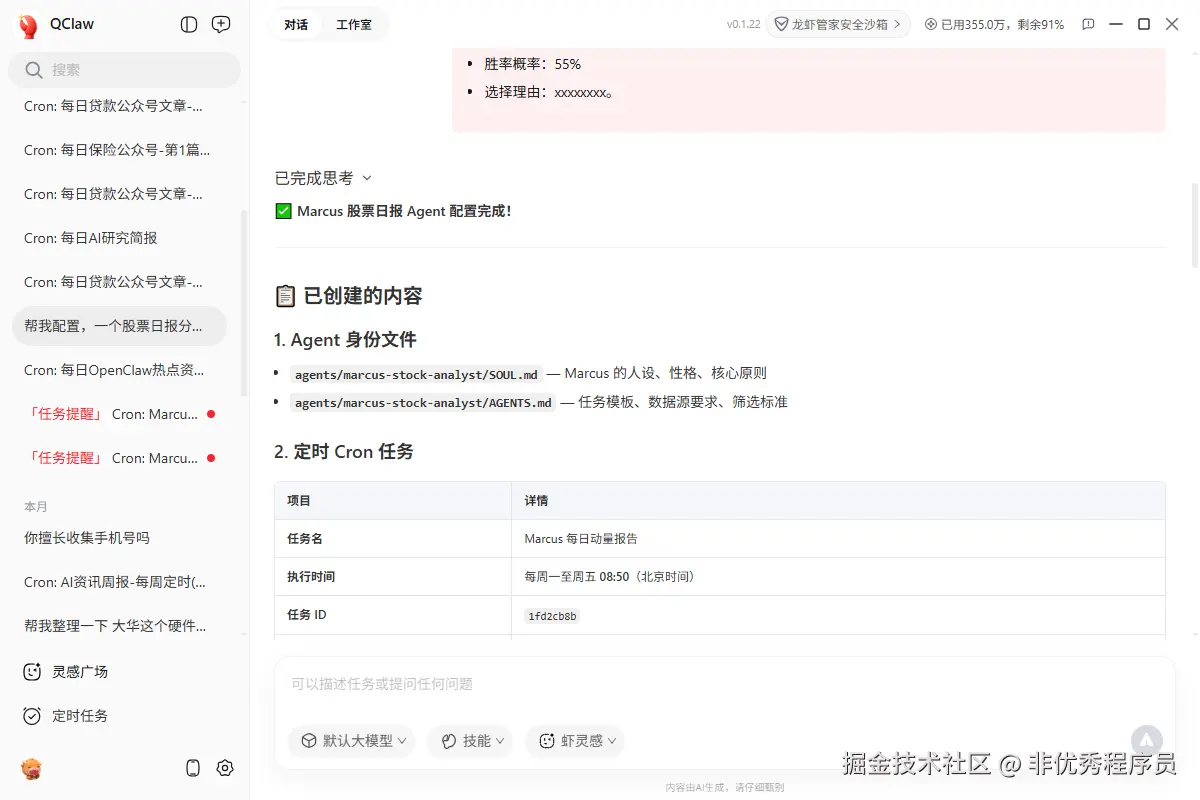Screen dimensions: 1200x800
Task: Click the search input field
Action: click(x=125, y=70)
